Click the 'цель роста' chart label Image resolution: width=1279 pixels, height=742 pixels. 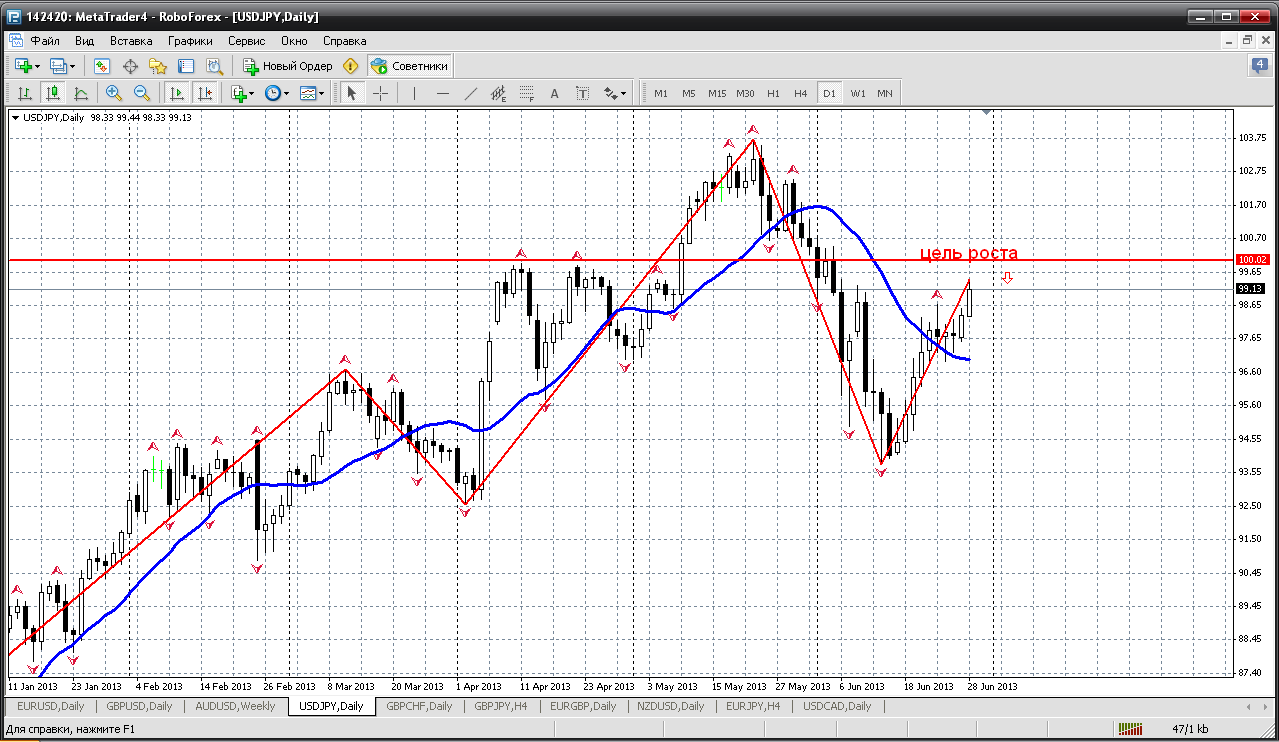click(969, 254)
